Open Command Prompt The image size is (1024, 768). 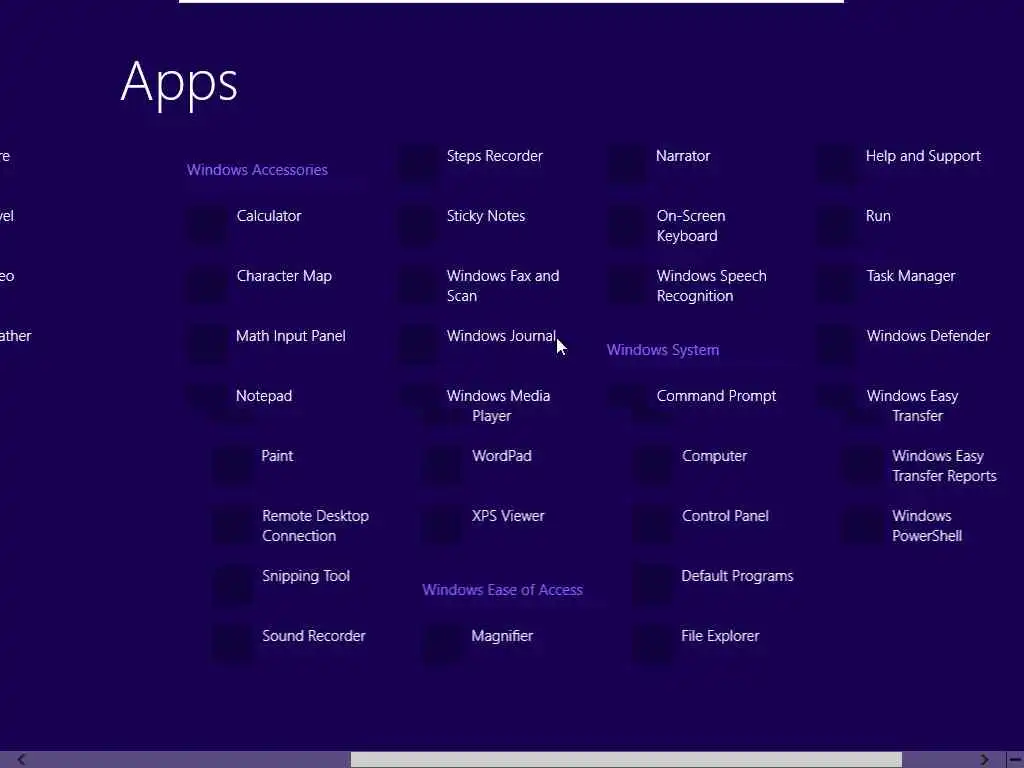[716, 396]
